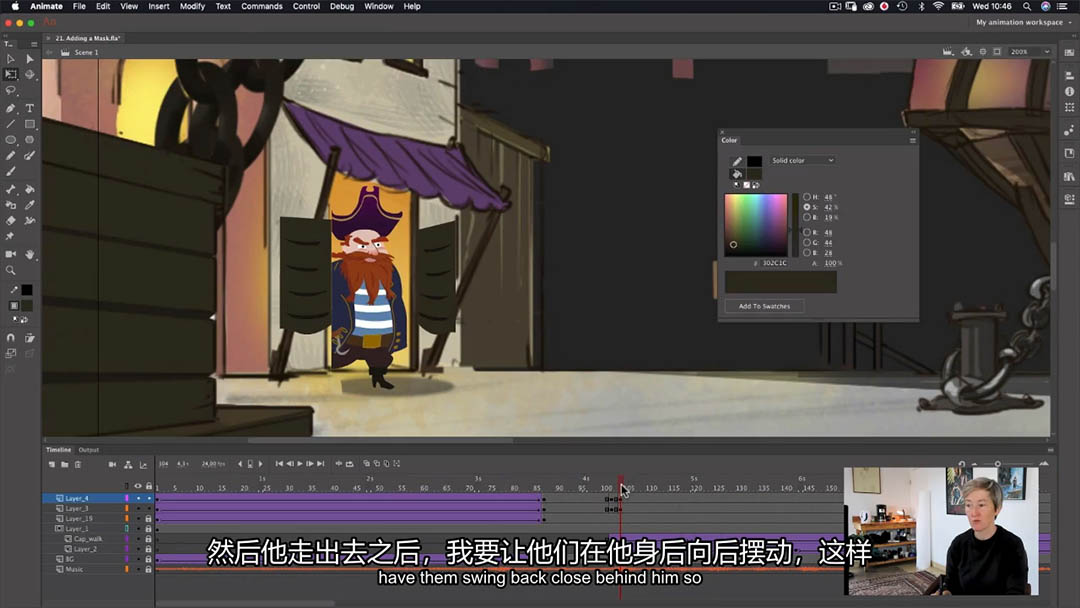
Task: Open the Modify menu
Action: 192,6
